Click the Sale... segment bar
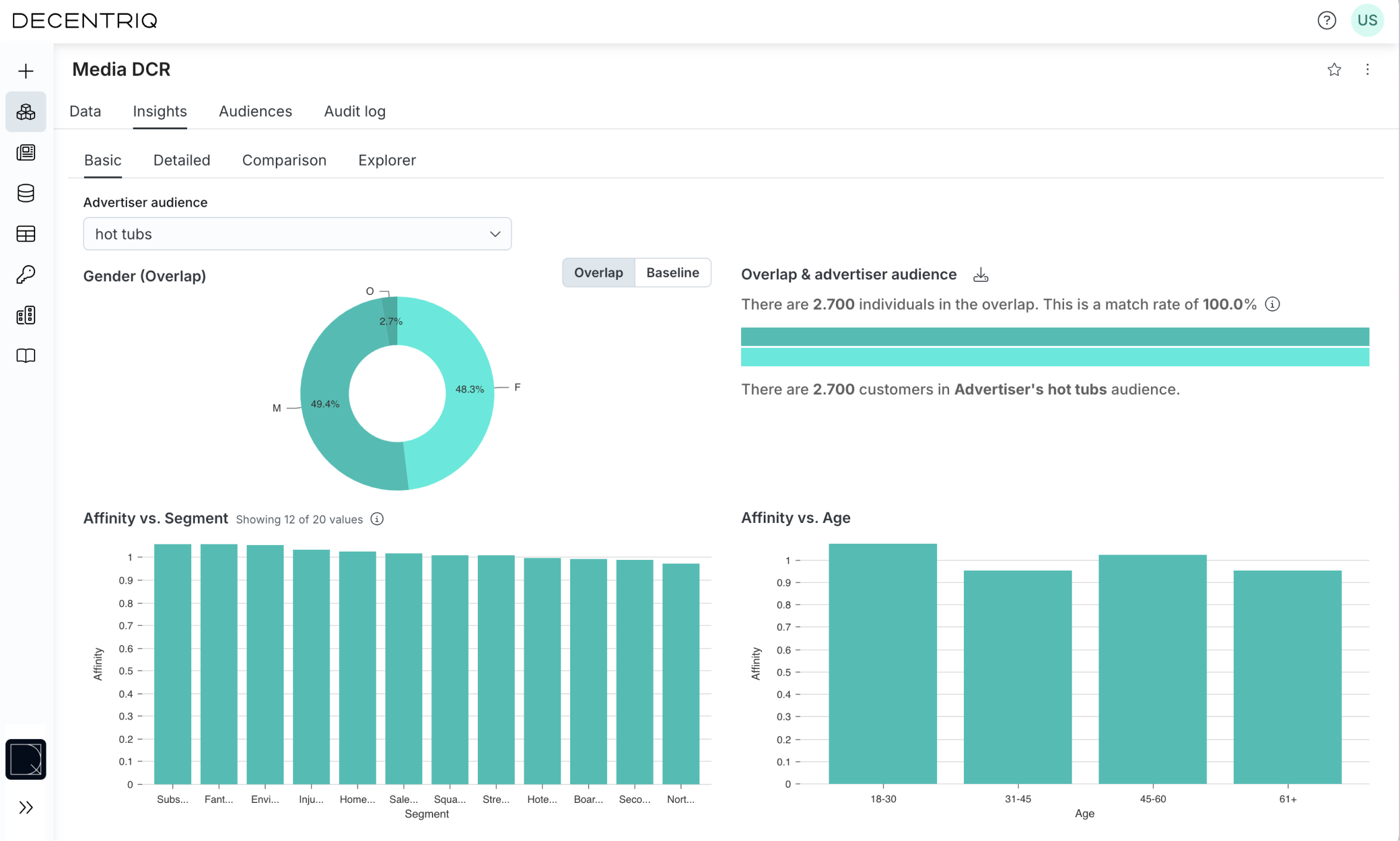1400x841 pixels. tap(404, 669)
